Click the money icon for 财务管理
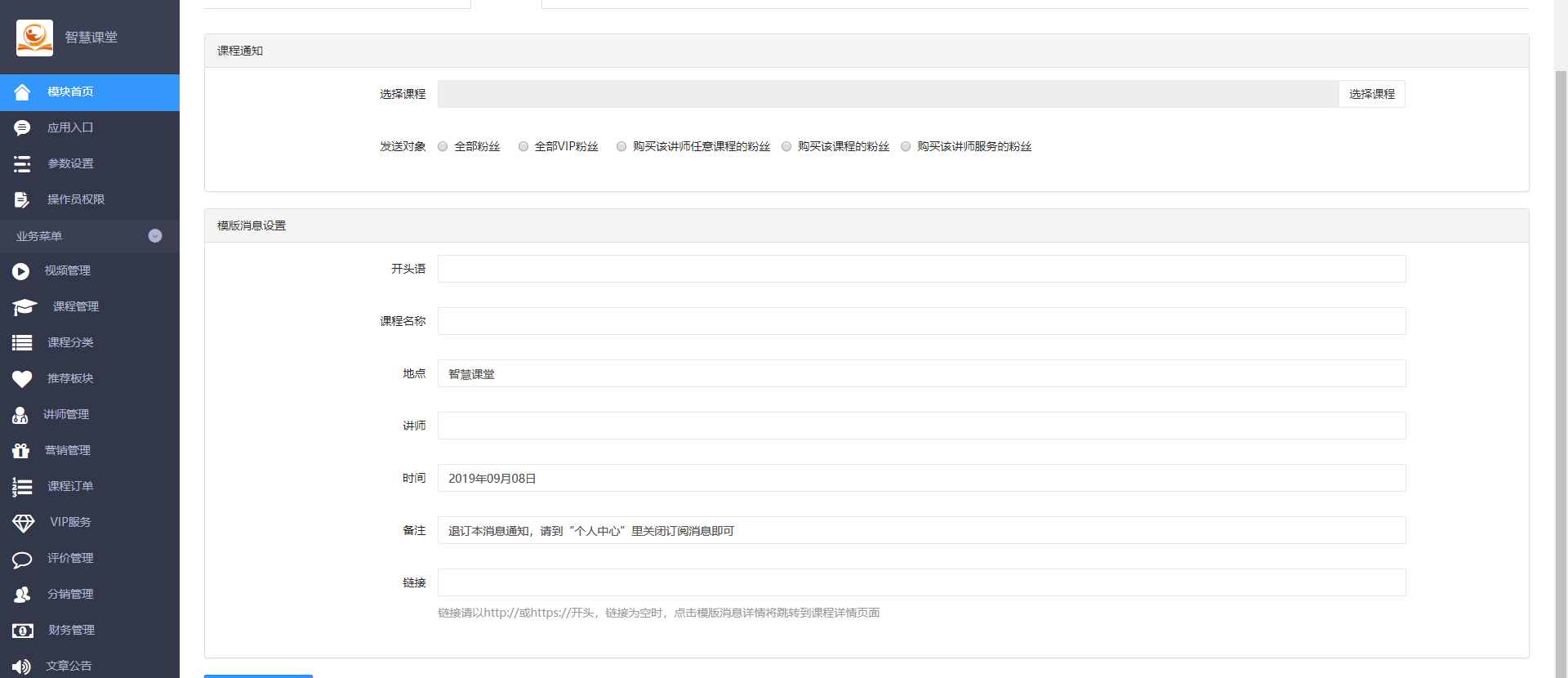The image size is (1568, 678). (x=23, y=631)
